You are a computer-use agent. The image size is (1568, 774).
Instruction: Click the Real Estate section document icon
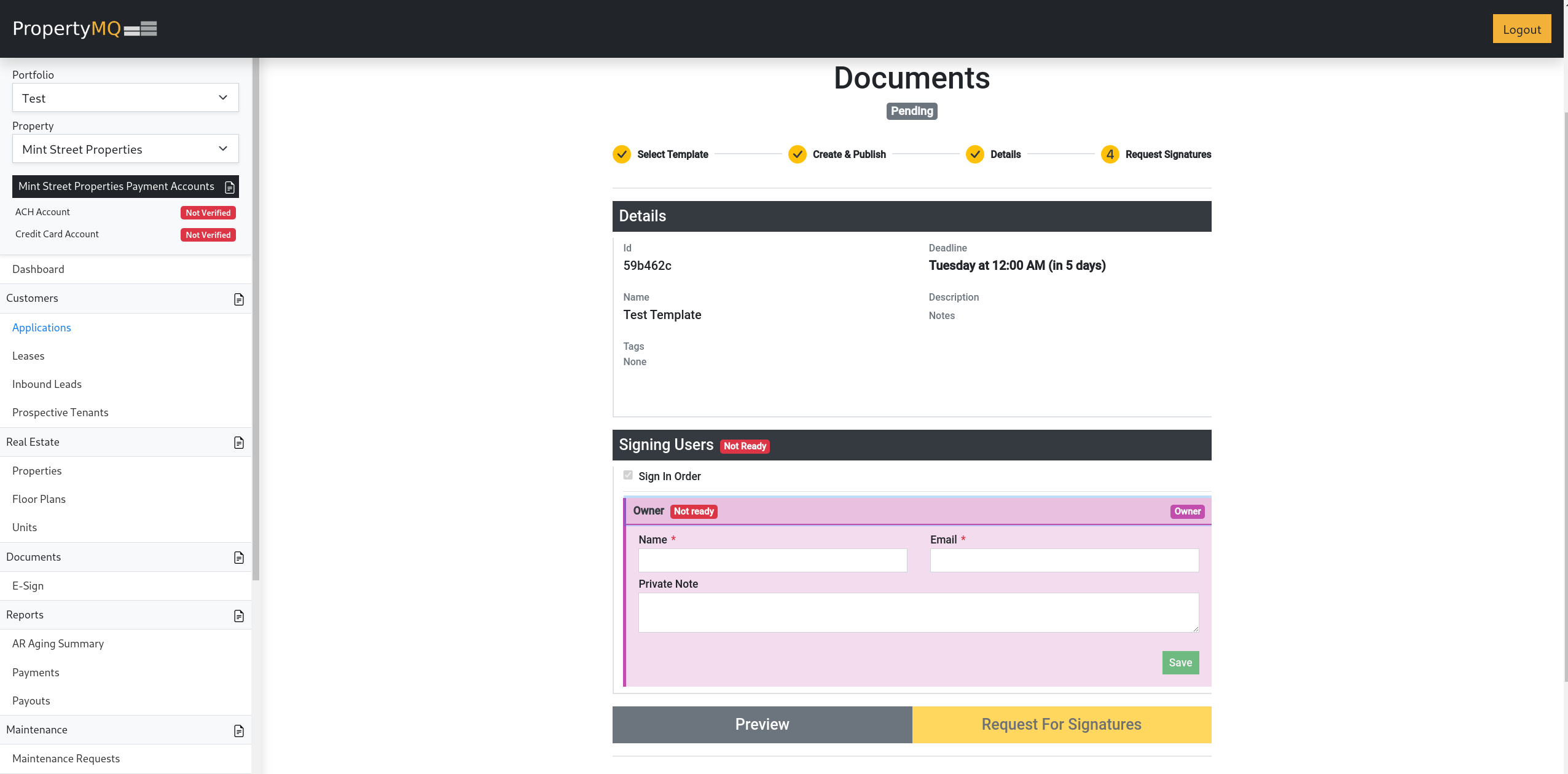click(x=239, y=443)
